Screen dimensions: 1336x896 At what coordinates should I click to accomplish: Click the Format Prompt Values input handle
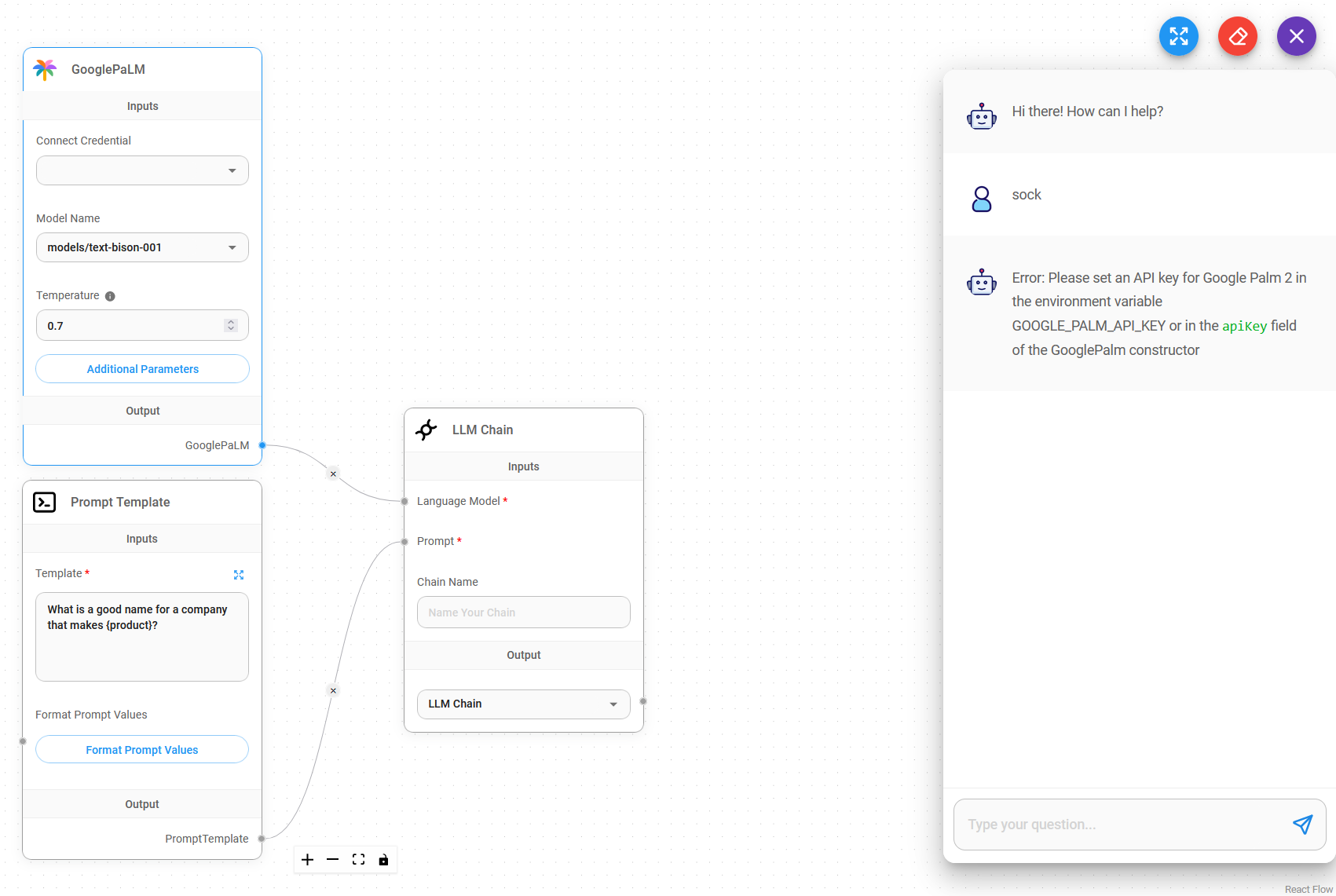click(23, 741)
